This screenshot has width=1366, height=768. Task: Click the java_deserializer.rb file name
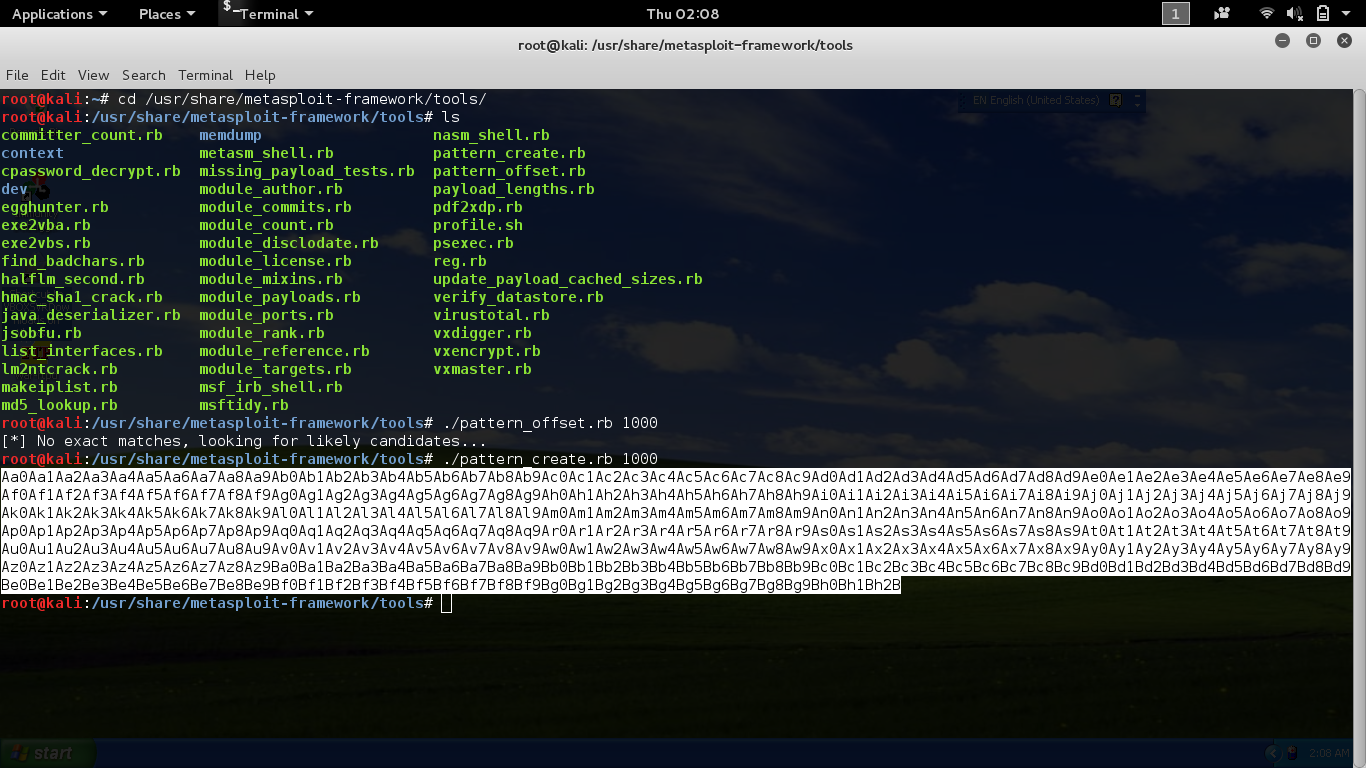(x=91, y=315)
